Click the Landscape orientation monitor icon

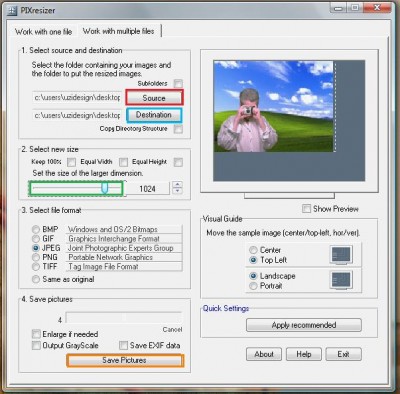click(x=341, y=280)
